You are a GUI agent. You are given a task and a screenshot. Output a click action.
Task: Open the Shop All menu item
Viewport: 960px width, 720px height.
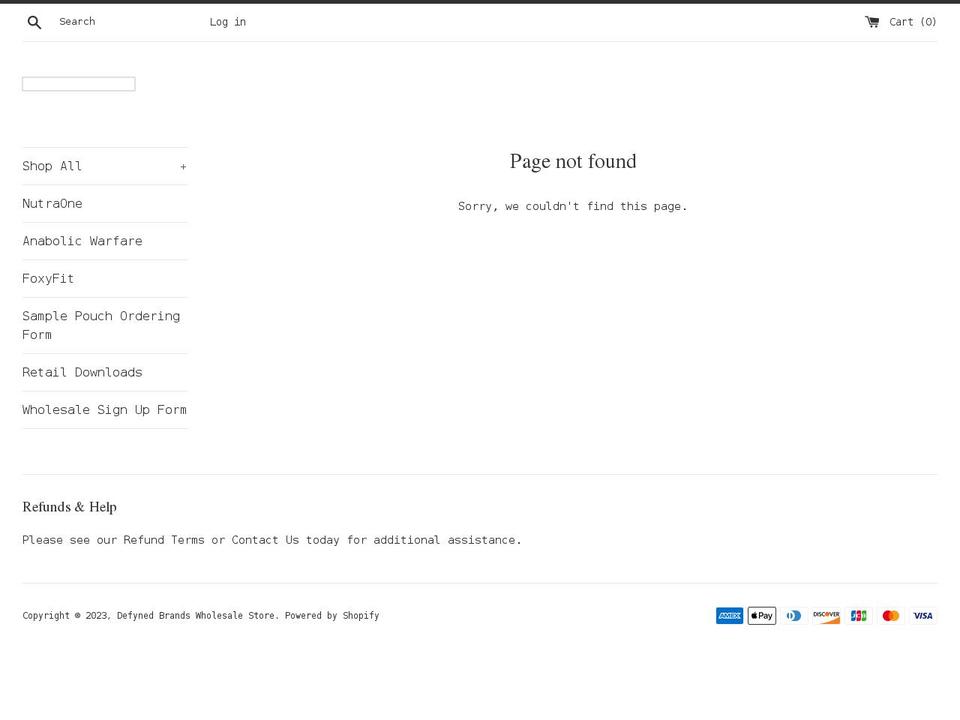point(52,166)
